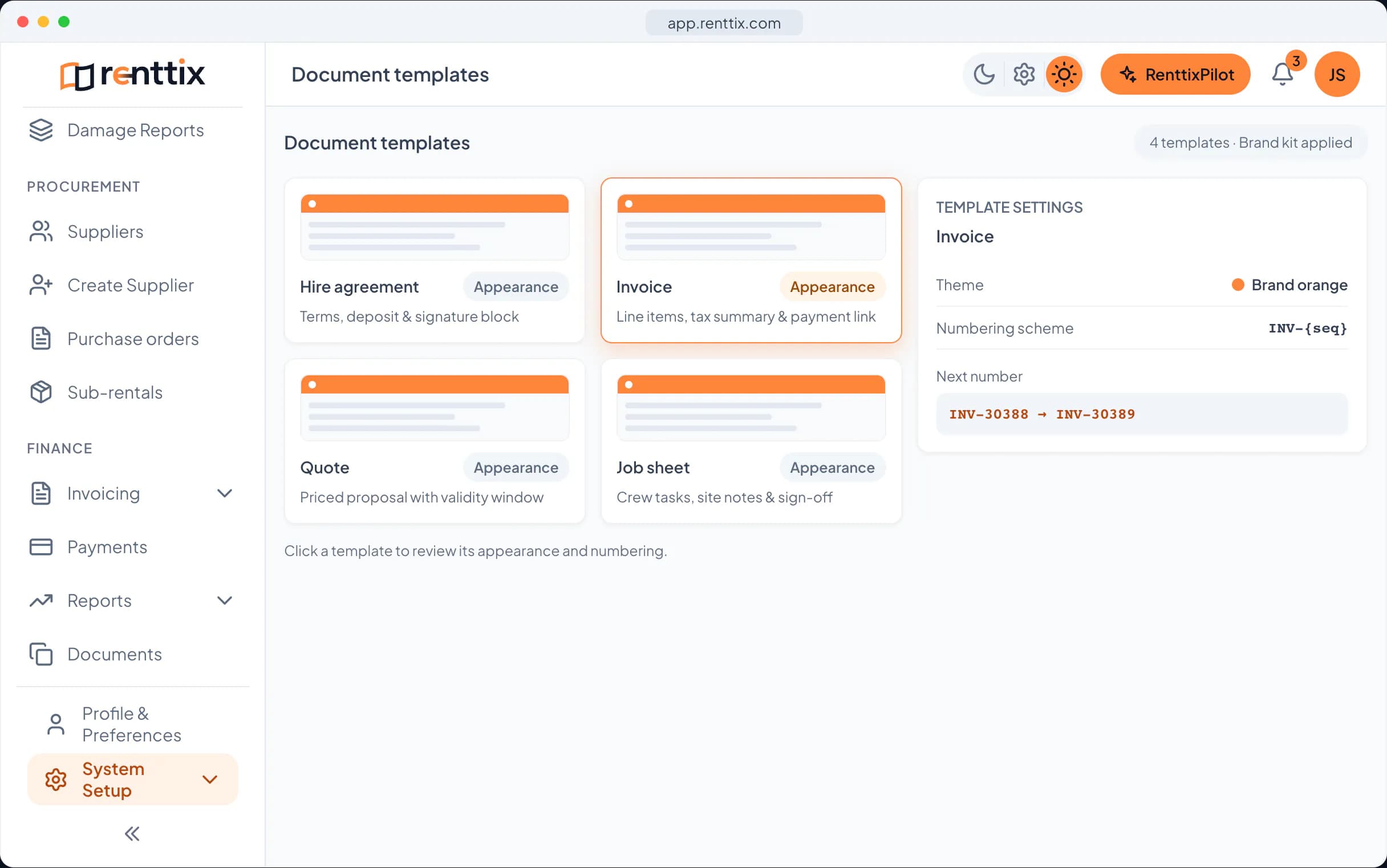Click the Create Supplier user-plus icon
This screenshot has width=1387, height=868.
40,285
